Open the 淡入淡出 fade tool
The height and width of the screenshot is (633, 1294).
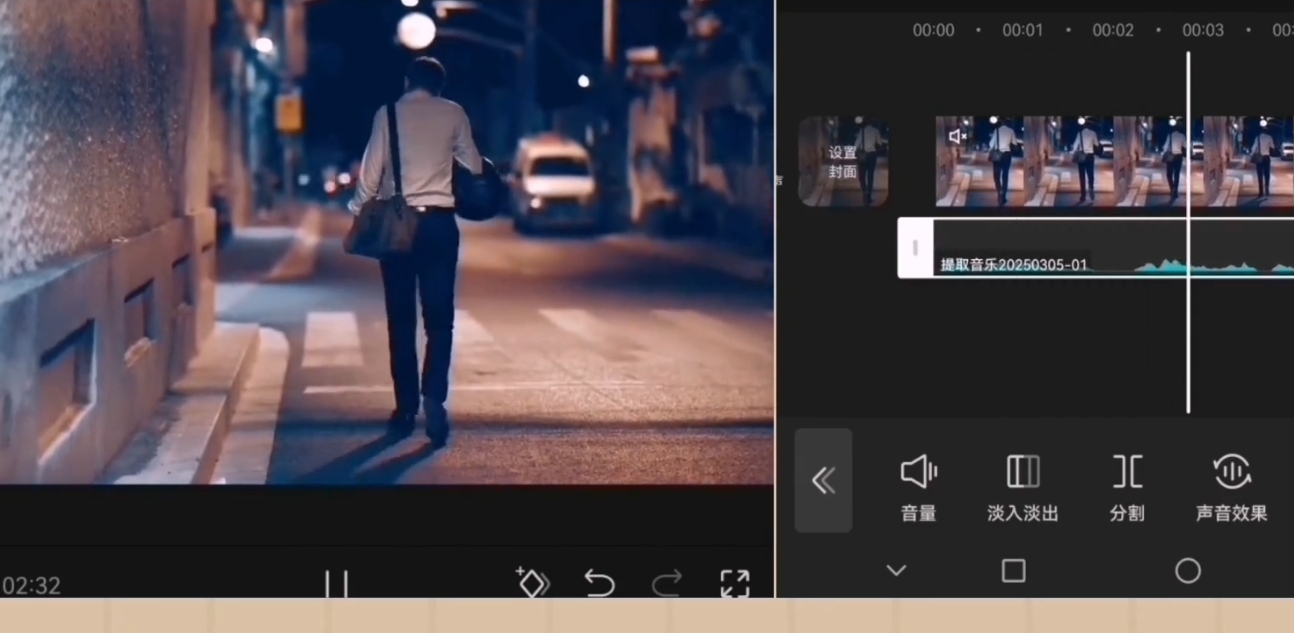click(x=1022, y=488)
